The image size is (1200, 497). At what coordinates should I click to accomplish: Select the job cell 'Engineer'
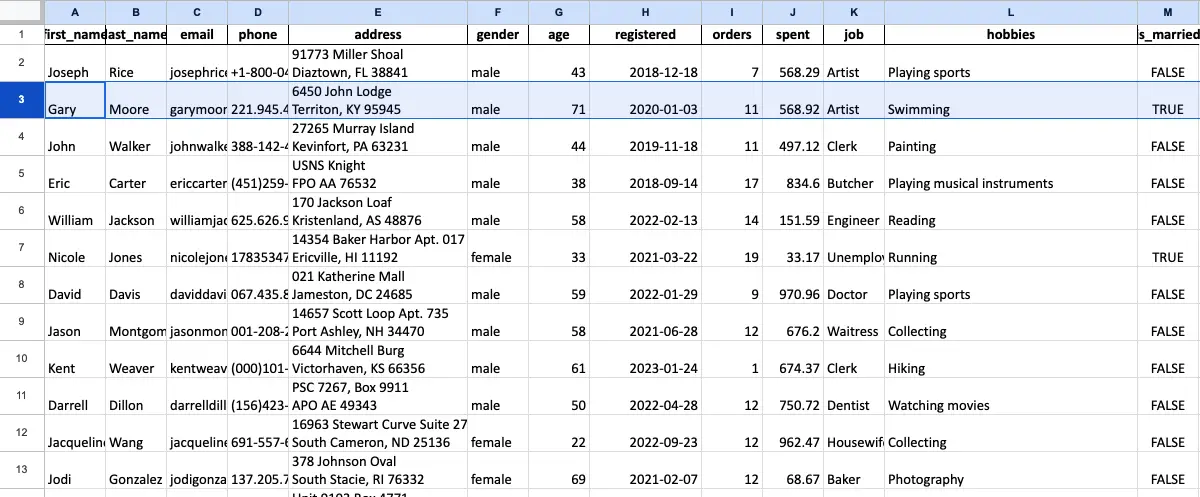pos(854,211)
